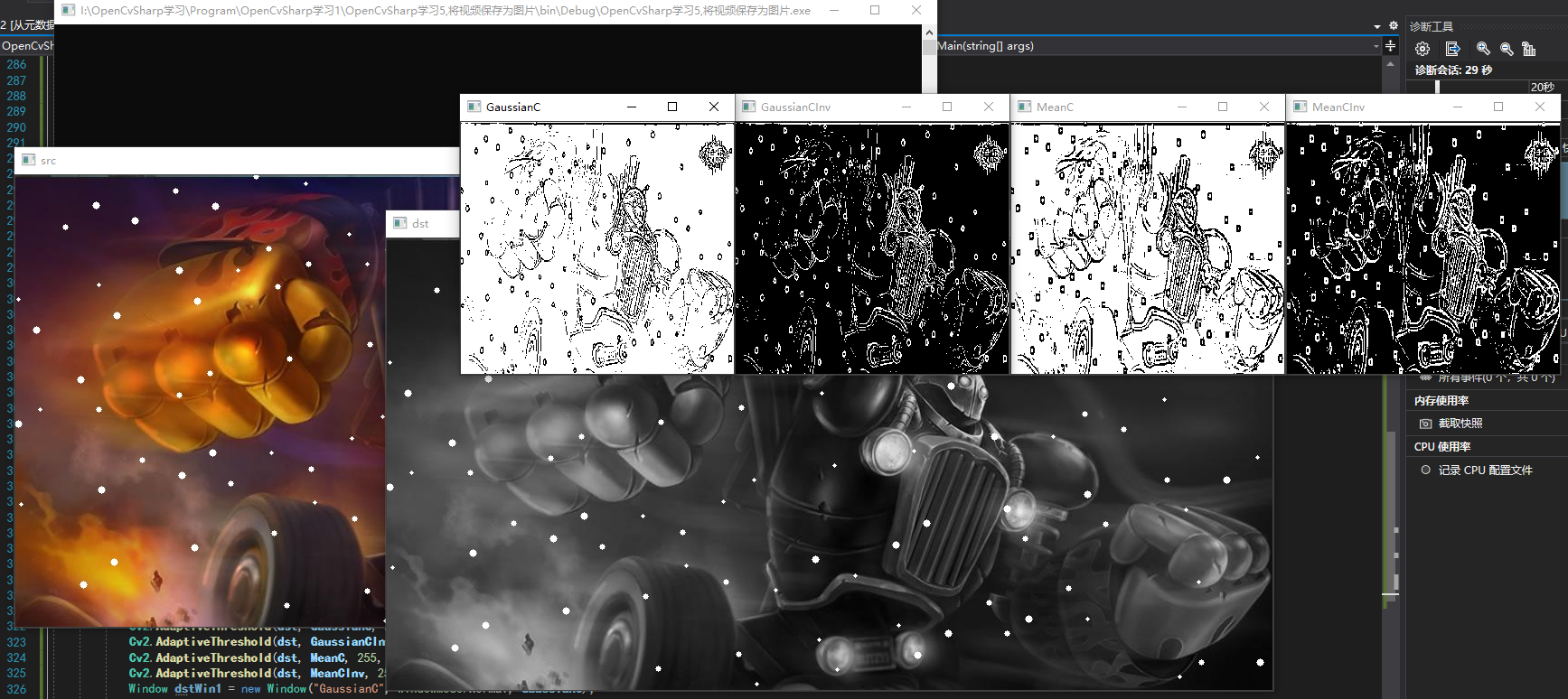Click the color src image
Screen dimensions: 1568x699
(200, 400)
